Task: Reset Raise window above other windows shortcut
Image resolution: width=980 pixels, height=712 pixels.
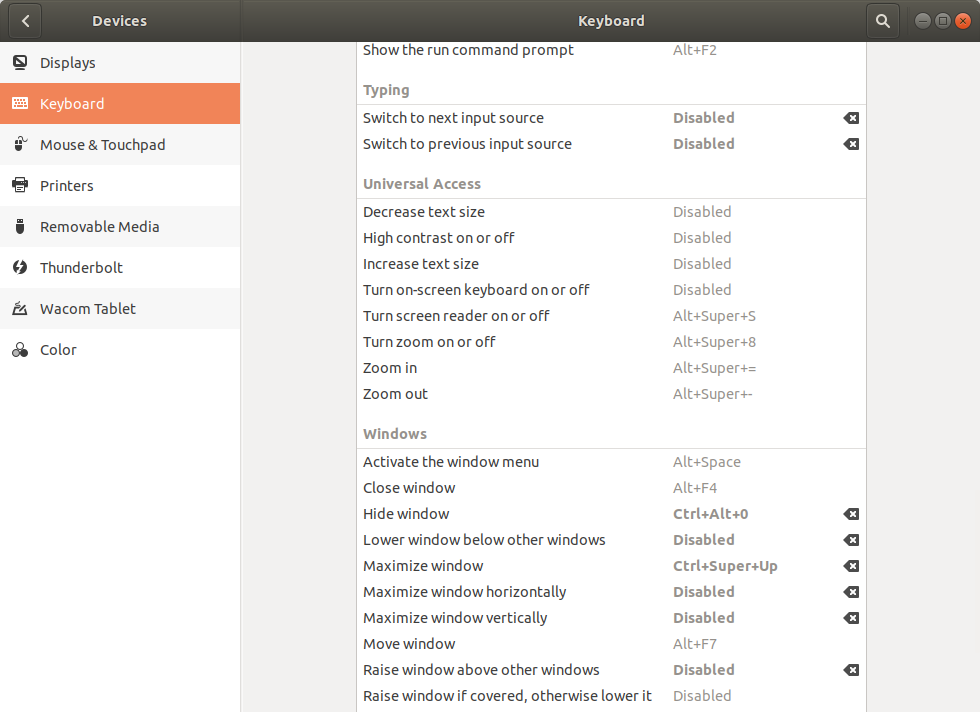Action: pyautogui.click(x=851, y=670)
